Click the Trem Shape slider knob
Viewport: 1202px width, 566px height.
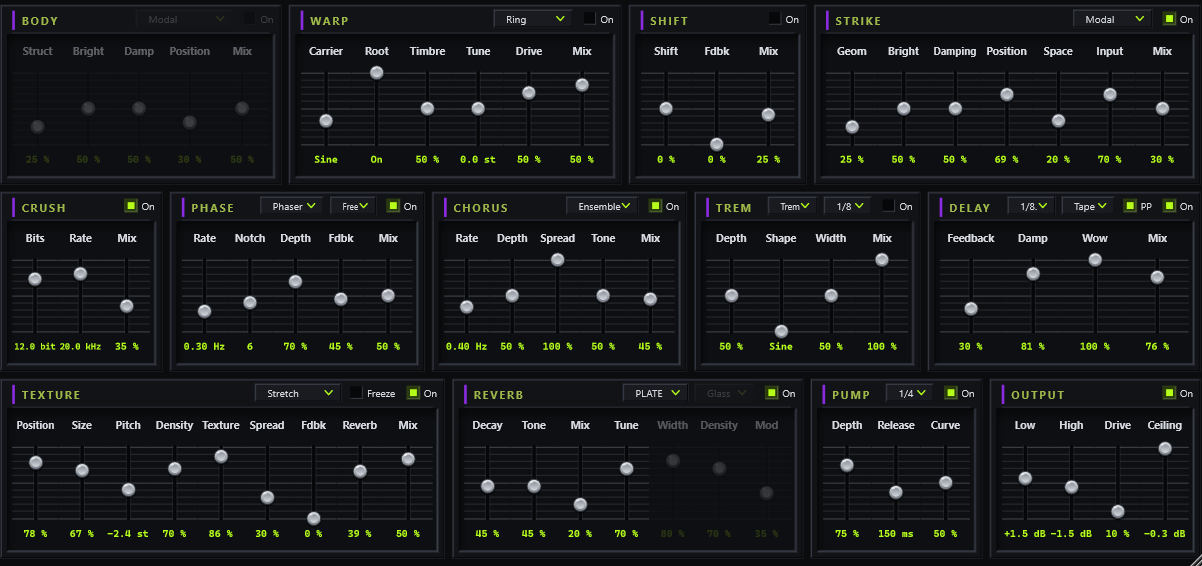point(781,331)
